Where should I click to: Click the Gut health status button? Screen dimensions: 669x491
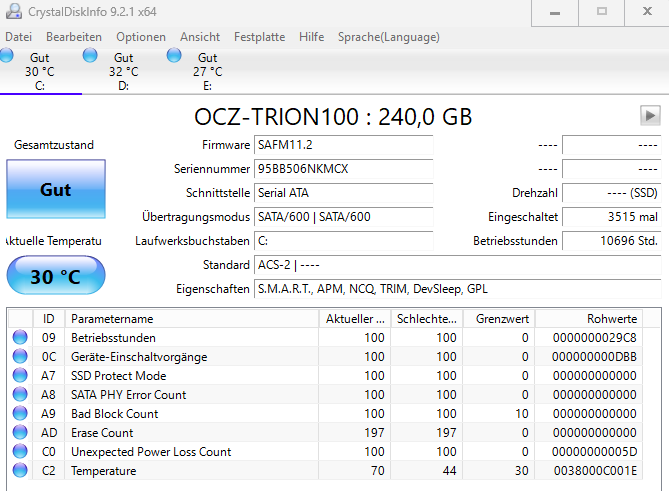pos(56,189)
